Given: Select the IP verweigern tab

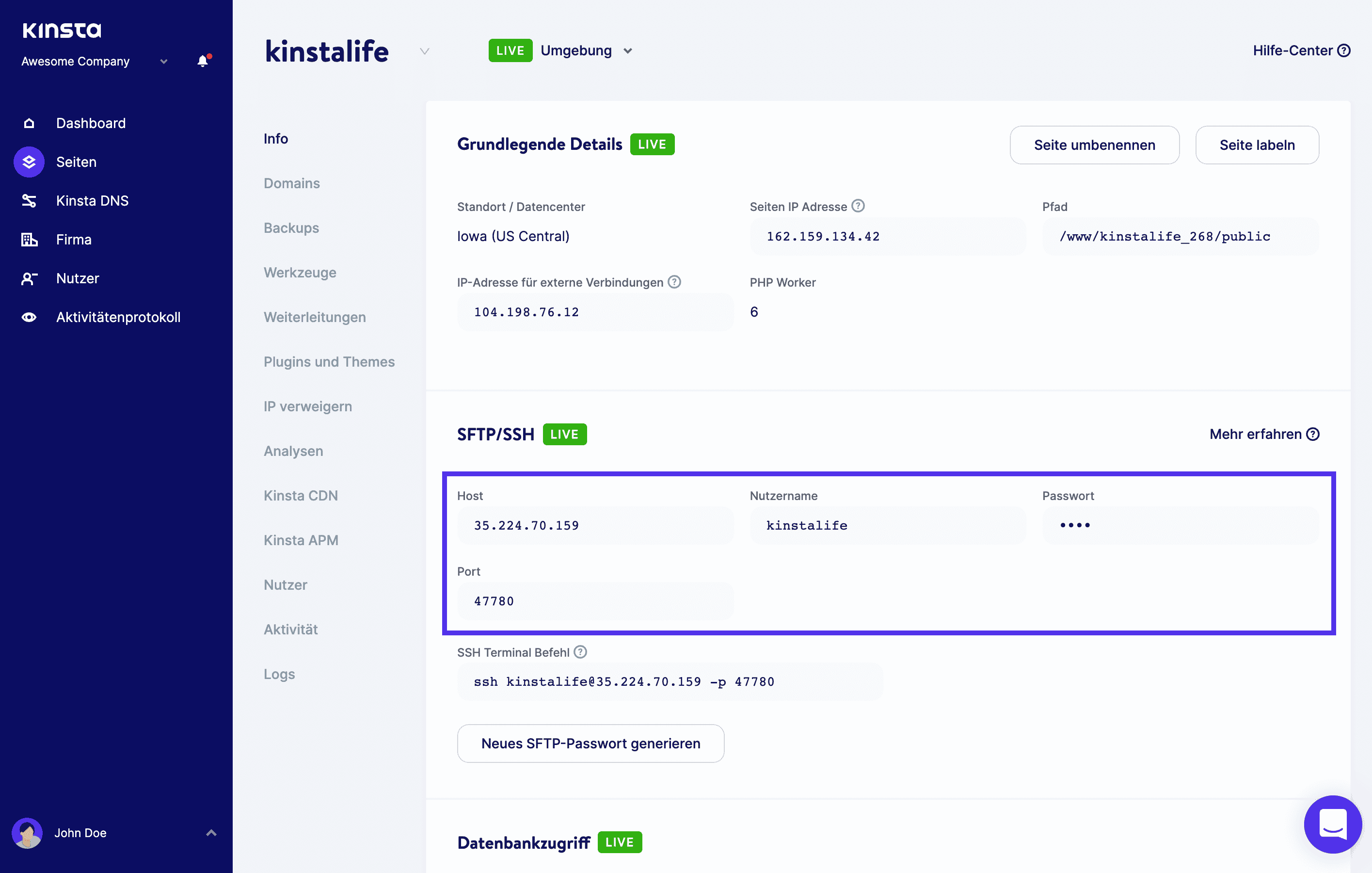Looking at the screenshot, I should pos(308,406).
